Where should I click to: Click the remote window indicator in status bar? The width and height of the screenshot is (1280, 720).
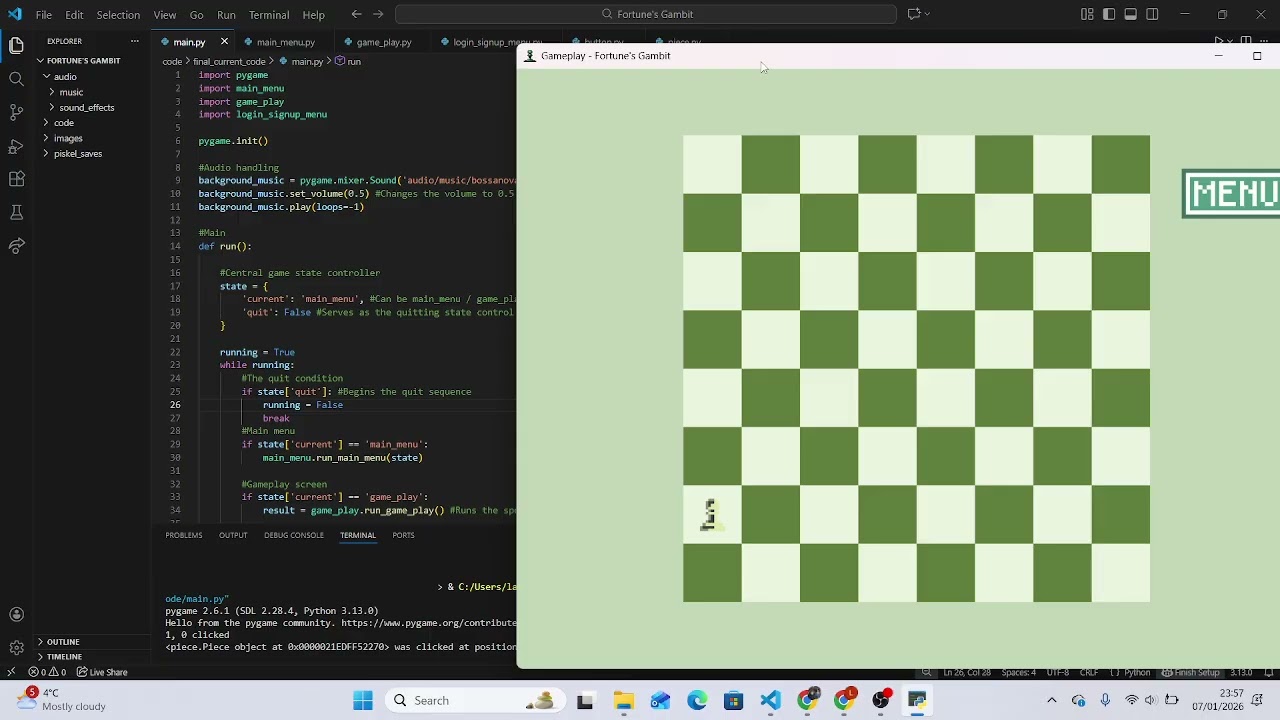point(11,672)
